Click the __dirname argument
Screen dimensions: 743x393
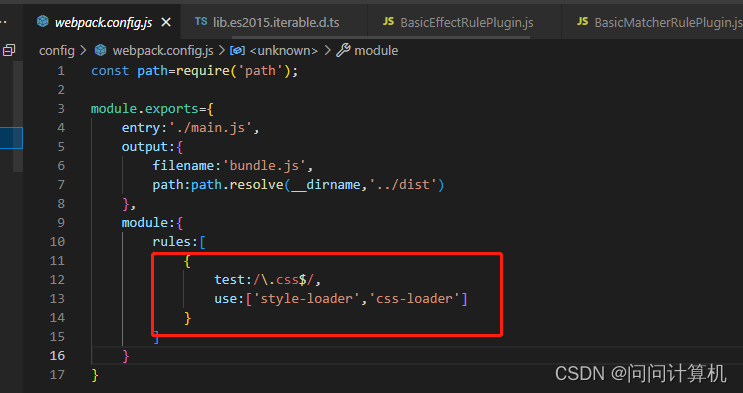click(x=326, y=185)
